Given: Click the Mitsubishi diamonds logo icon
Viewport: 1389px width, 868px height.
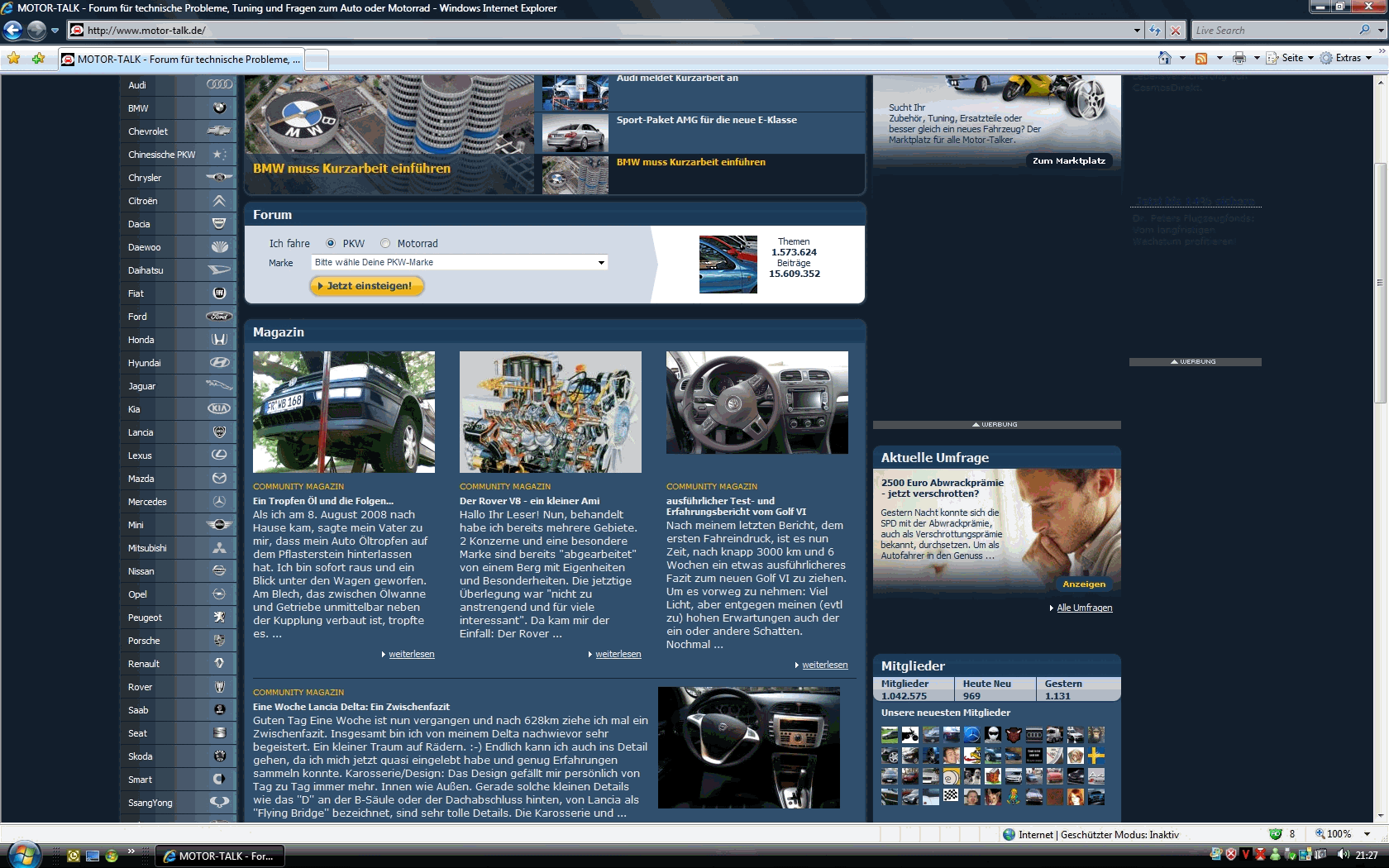Looking at the screenshot, I should 219,547.
